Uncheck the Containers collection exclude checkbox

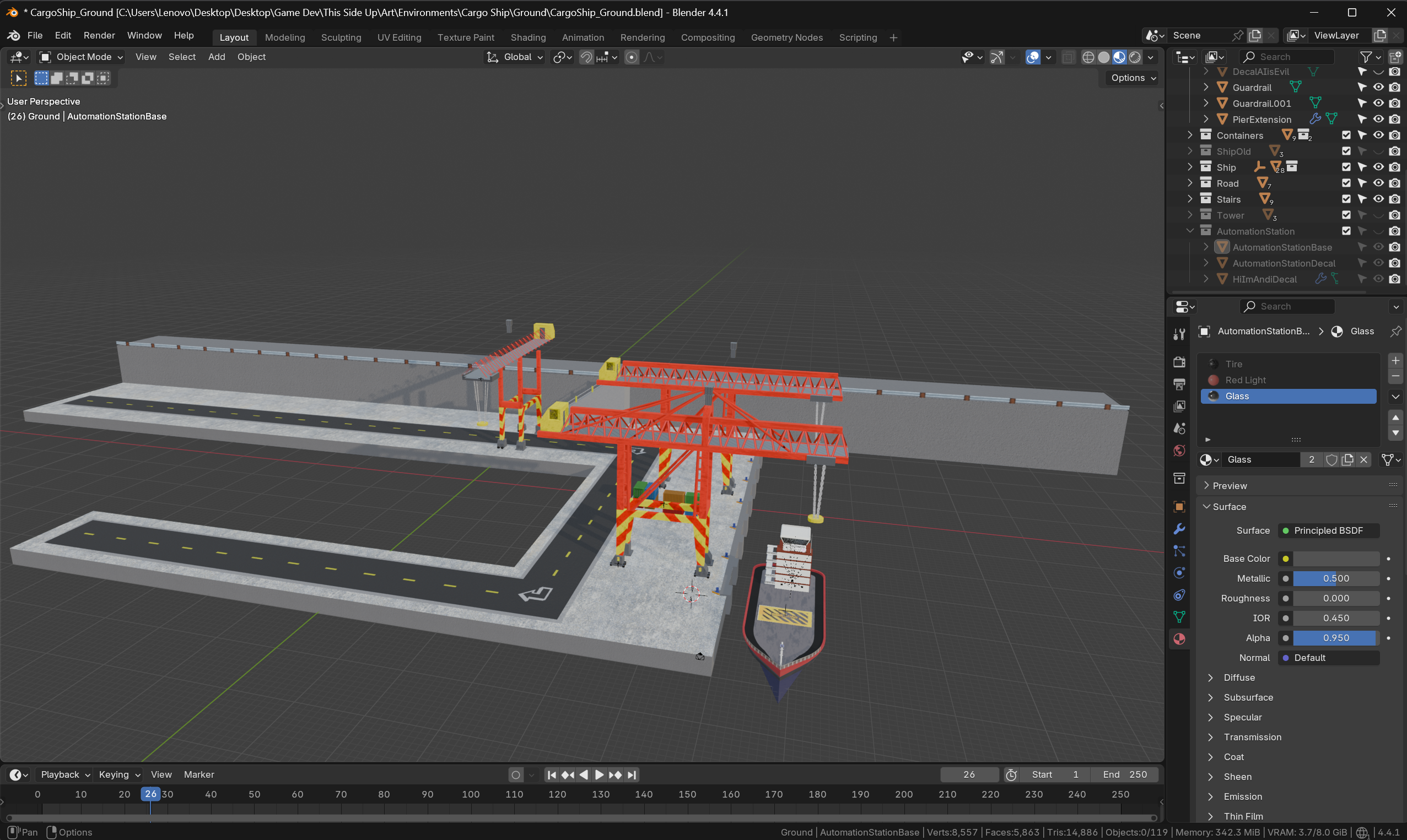1346,136
